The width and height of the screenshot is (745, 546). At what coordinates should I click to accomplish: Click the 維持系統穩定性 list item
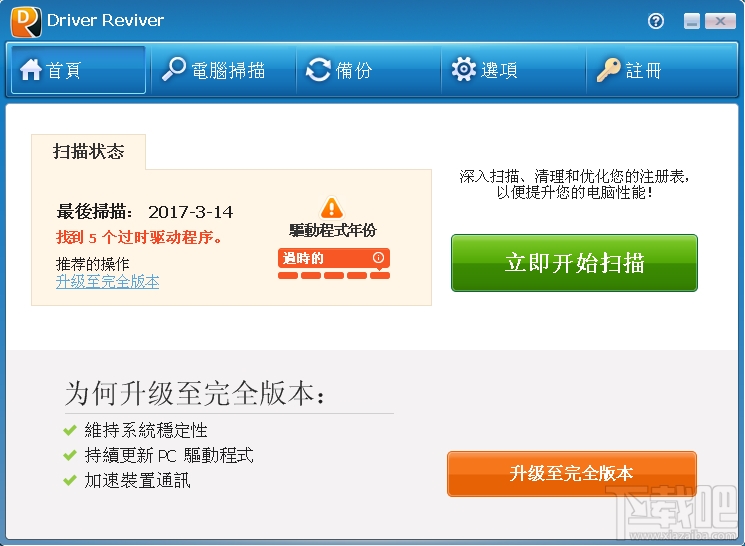146,431
